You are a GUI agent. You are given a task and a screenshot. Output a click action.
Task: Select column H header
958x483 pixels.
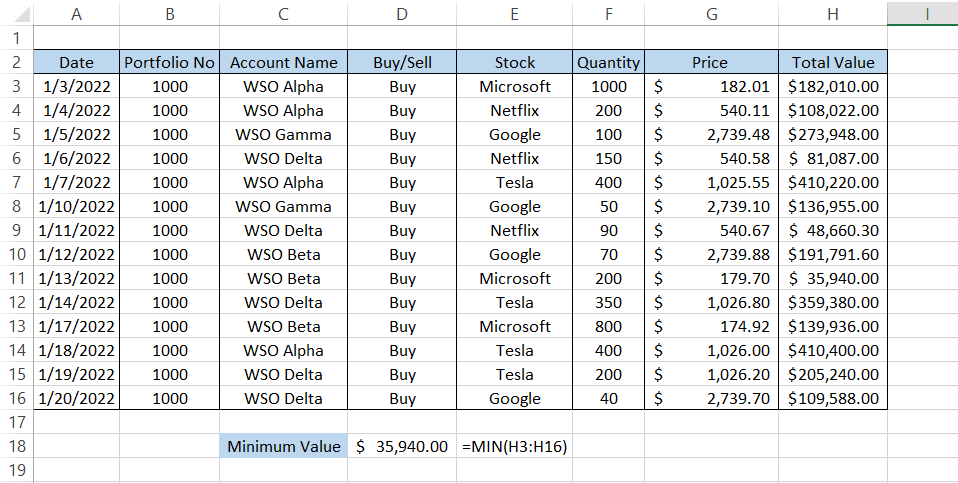833,13
